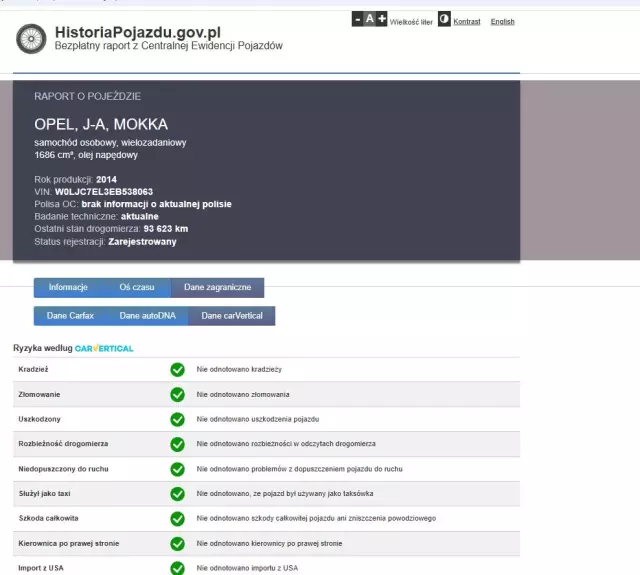The width and height of the screenshot is (640, 575).
Task: Click green checkmark for Złomowanie
Action: point(177,394)
